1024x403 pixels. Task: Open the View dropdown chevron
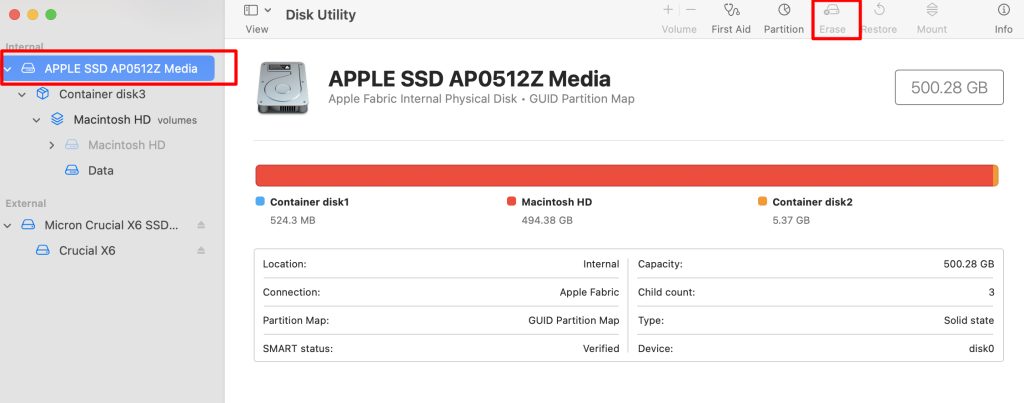pos(268,10)
